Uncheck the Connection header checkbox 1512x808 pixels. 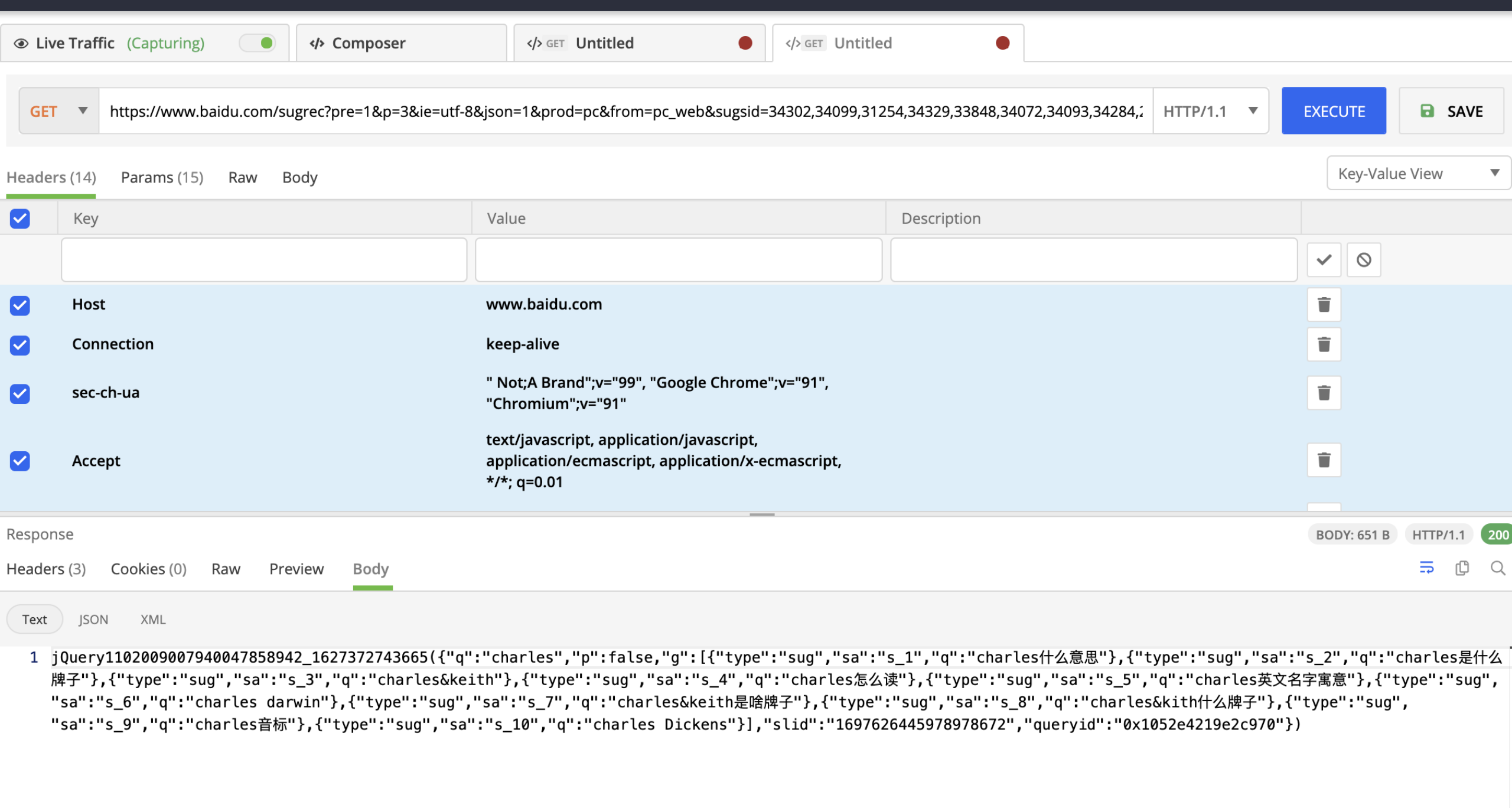click(x=19, y=346)
